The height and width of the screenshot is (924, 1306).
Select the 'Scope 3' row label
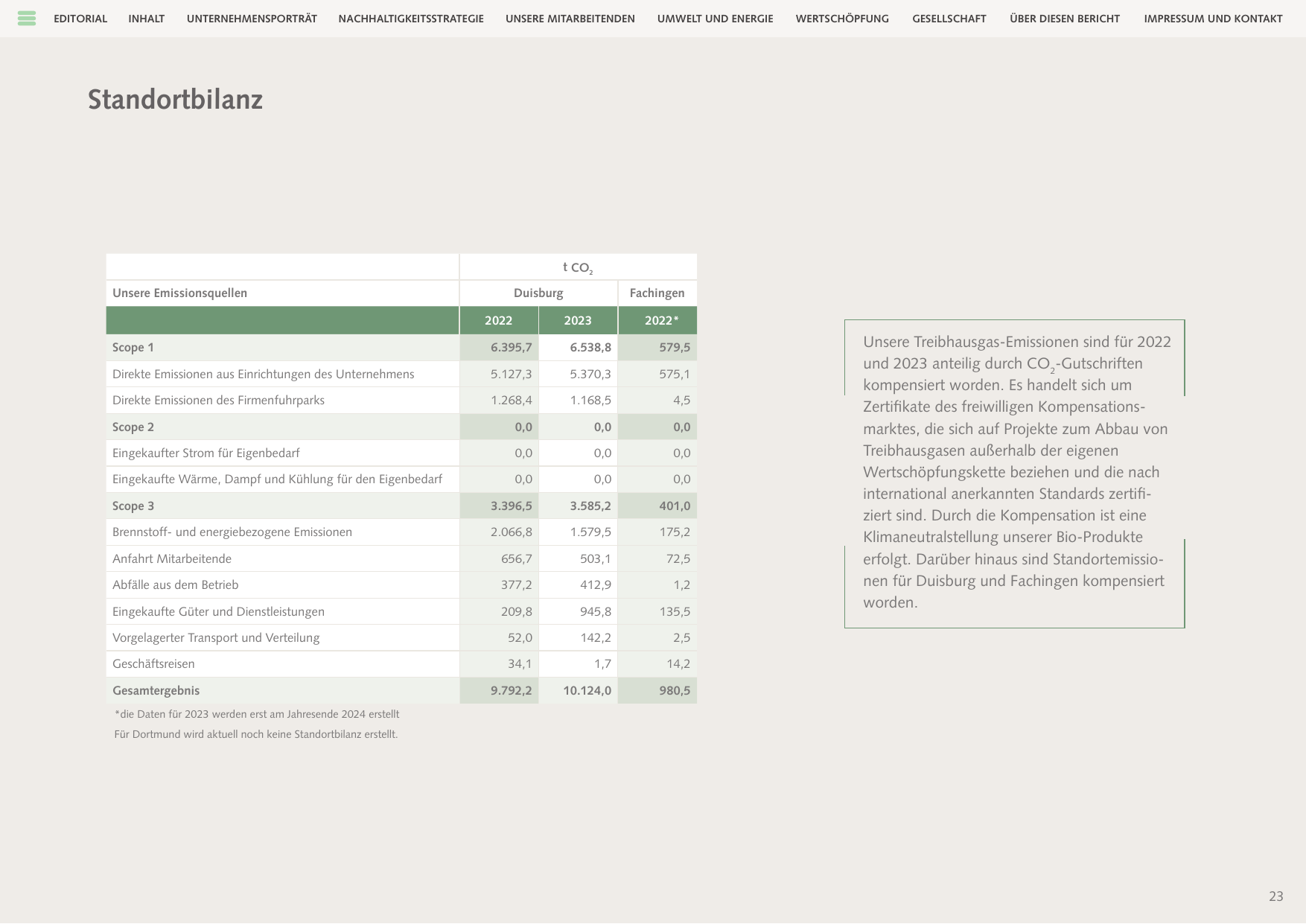133,506
